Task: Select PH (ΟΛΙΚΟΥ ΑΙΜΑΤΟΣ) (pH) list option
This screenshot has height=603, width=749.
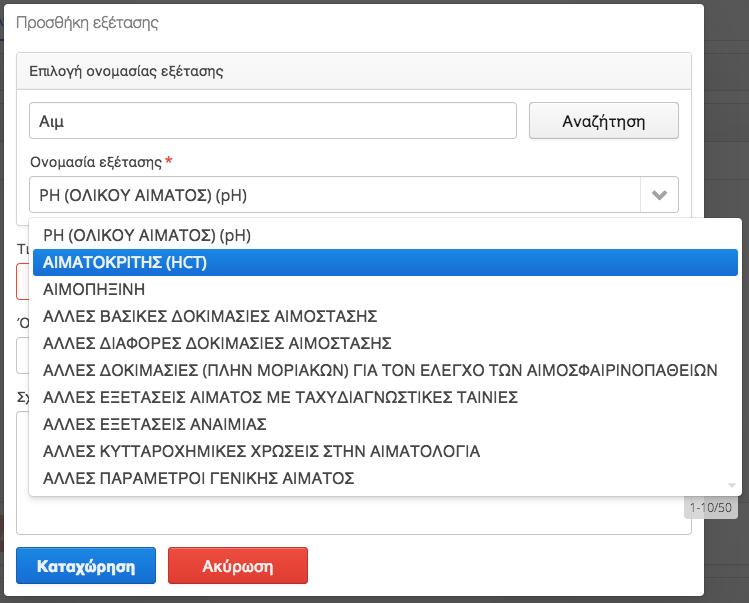Action: tap(385, 235)
